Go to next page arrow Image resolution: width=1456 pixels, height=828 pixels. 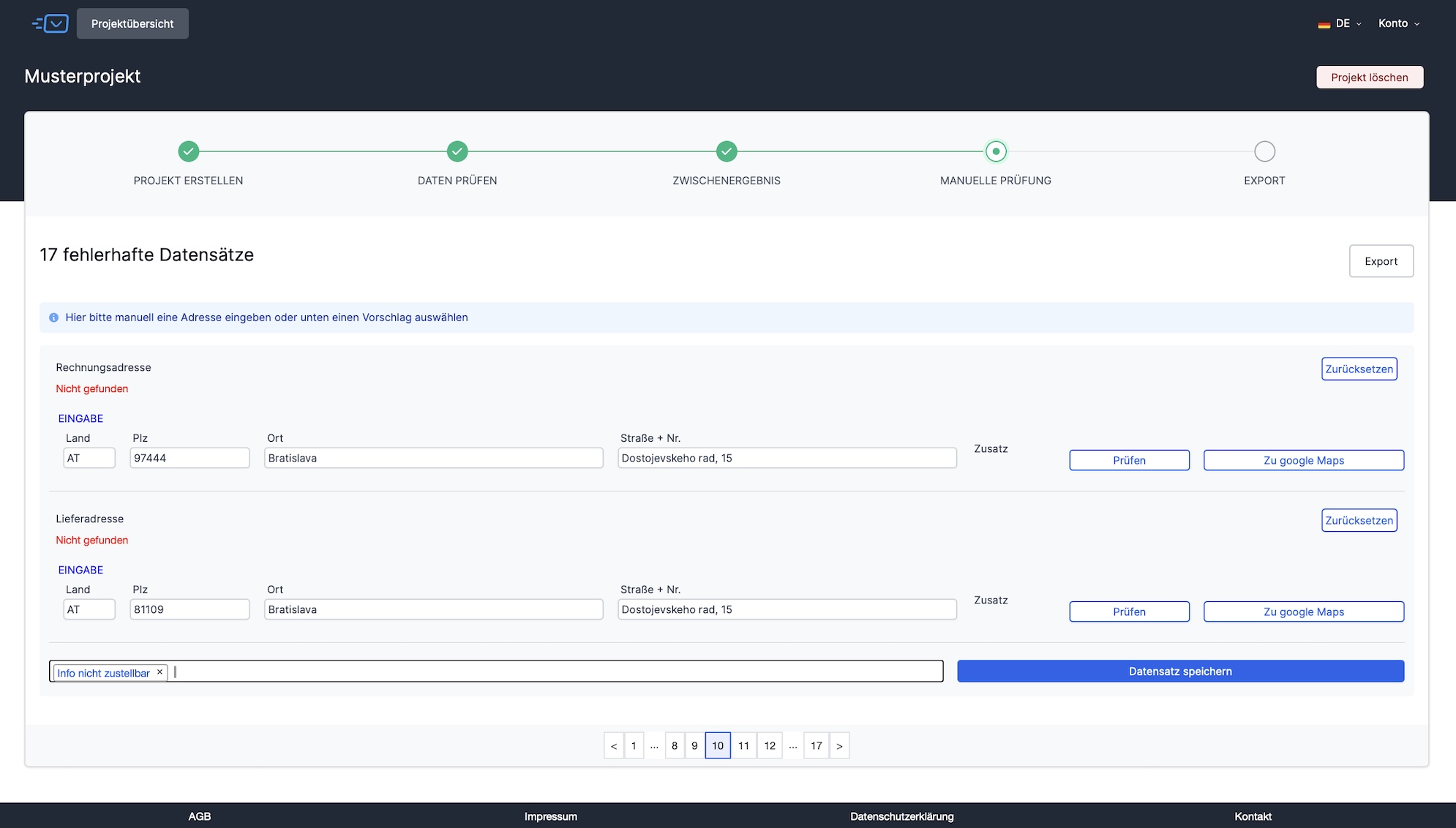click(839, 745)
